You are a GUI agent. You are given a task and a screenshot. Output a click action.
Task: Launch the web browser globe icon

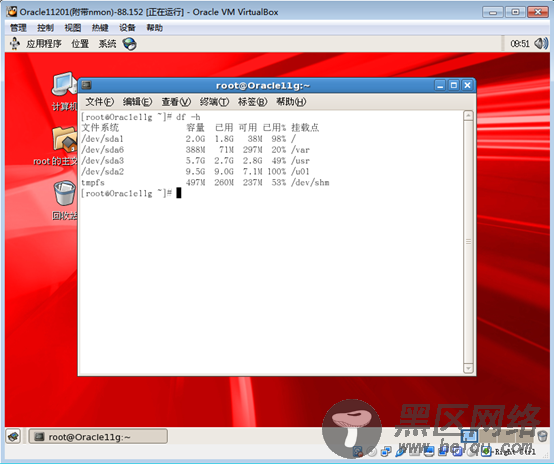[x=129, y=44]
